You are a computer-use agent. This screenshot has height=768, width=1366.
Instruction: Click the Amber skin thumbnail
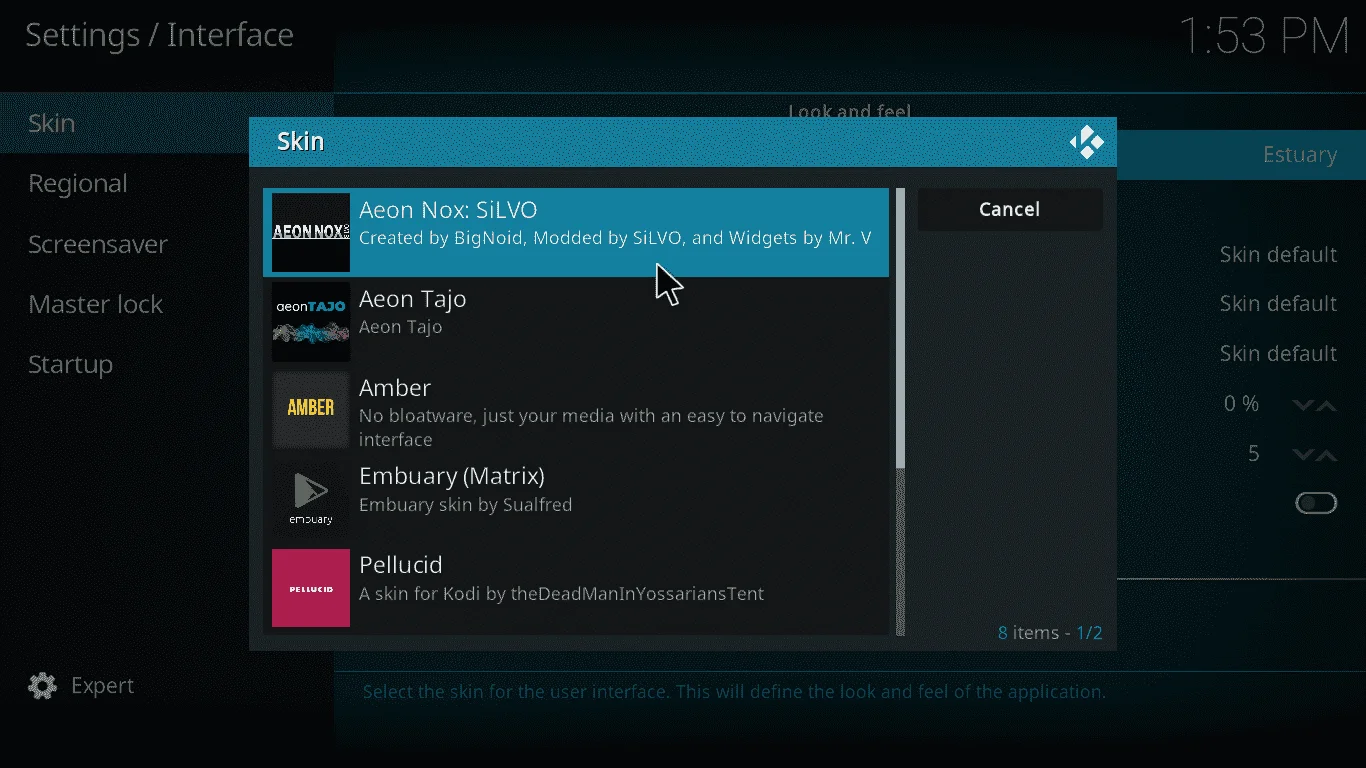tap(311, 410)
